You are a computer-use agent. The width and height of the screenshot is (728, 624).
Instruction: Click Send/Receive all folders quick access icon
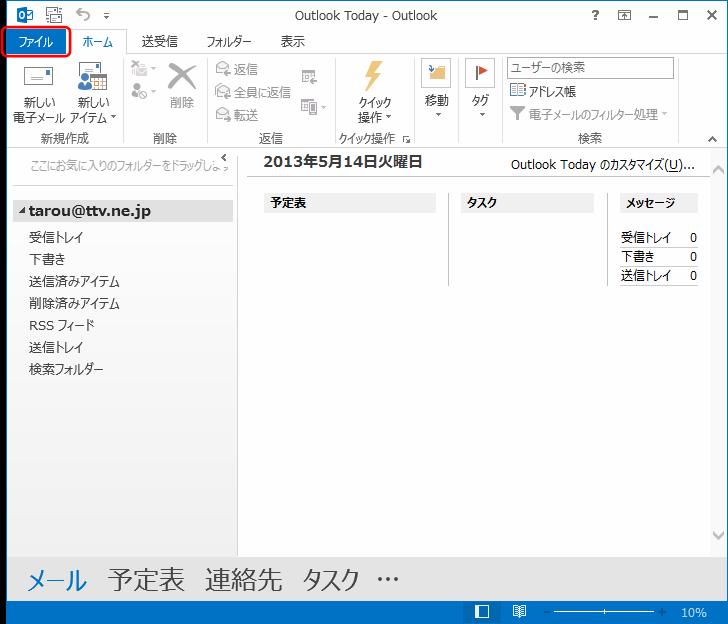pyautogui.click(x=54, y=15)
